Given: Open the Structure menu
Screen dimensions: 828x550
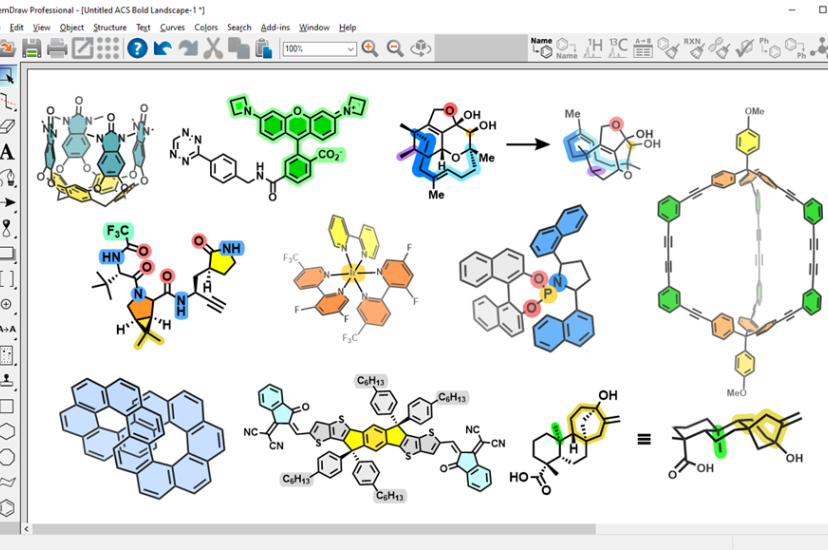Looking at the screenshot, I should (110, 27).
